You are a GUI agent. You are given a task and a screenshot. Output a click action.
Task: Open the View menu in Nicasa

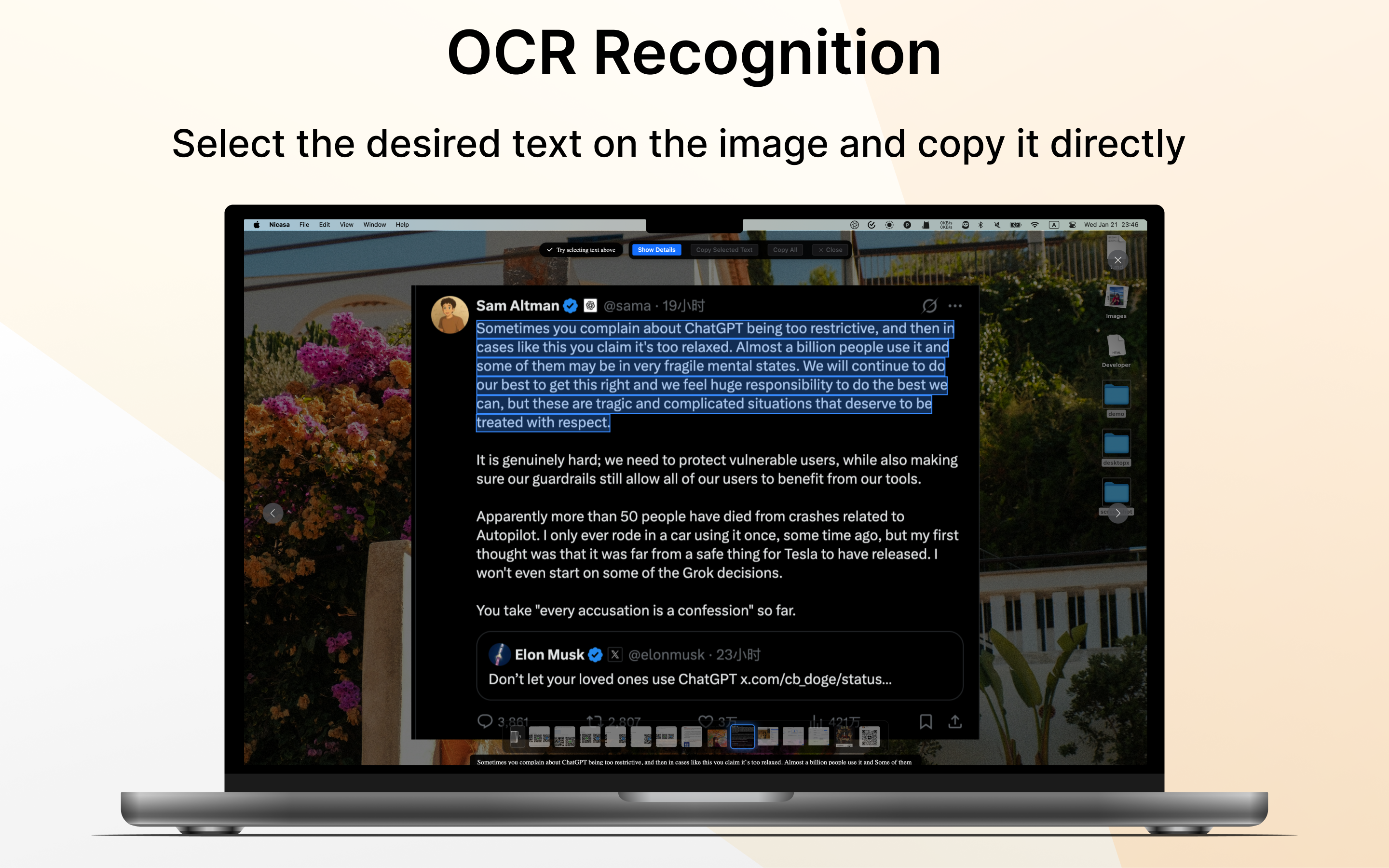point(346,224)
